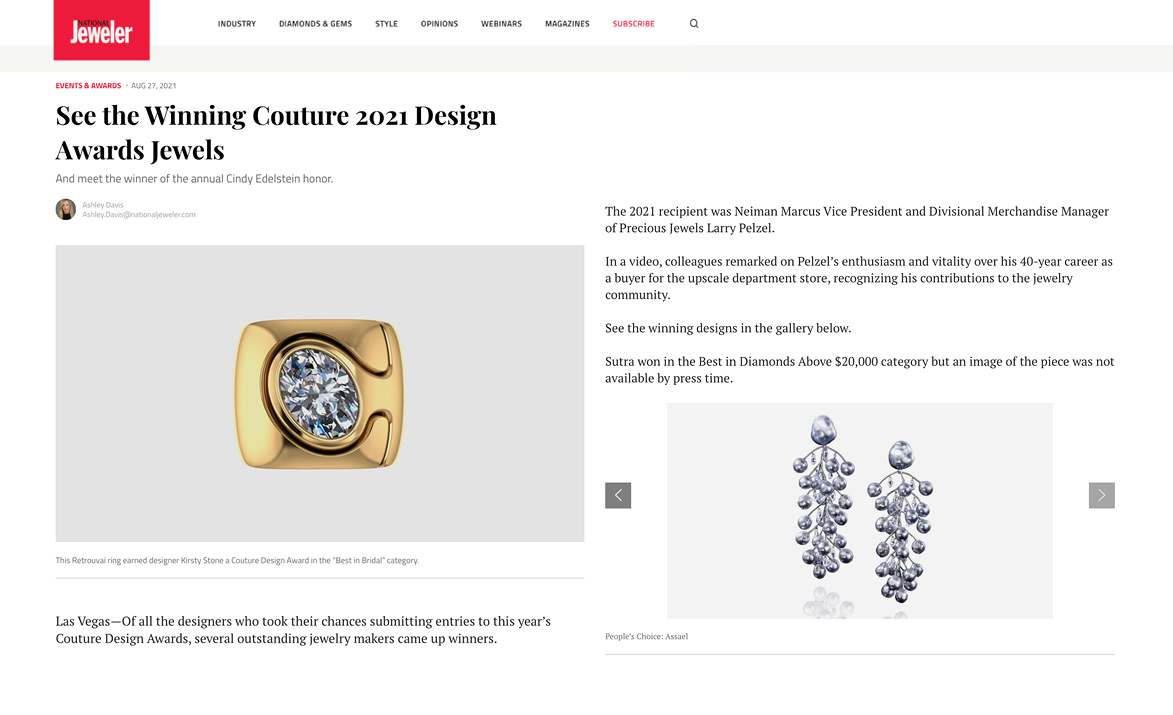Click the Subscribe link

click(x=634, y=24)
